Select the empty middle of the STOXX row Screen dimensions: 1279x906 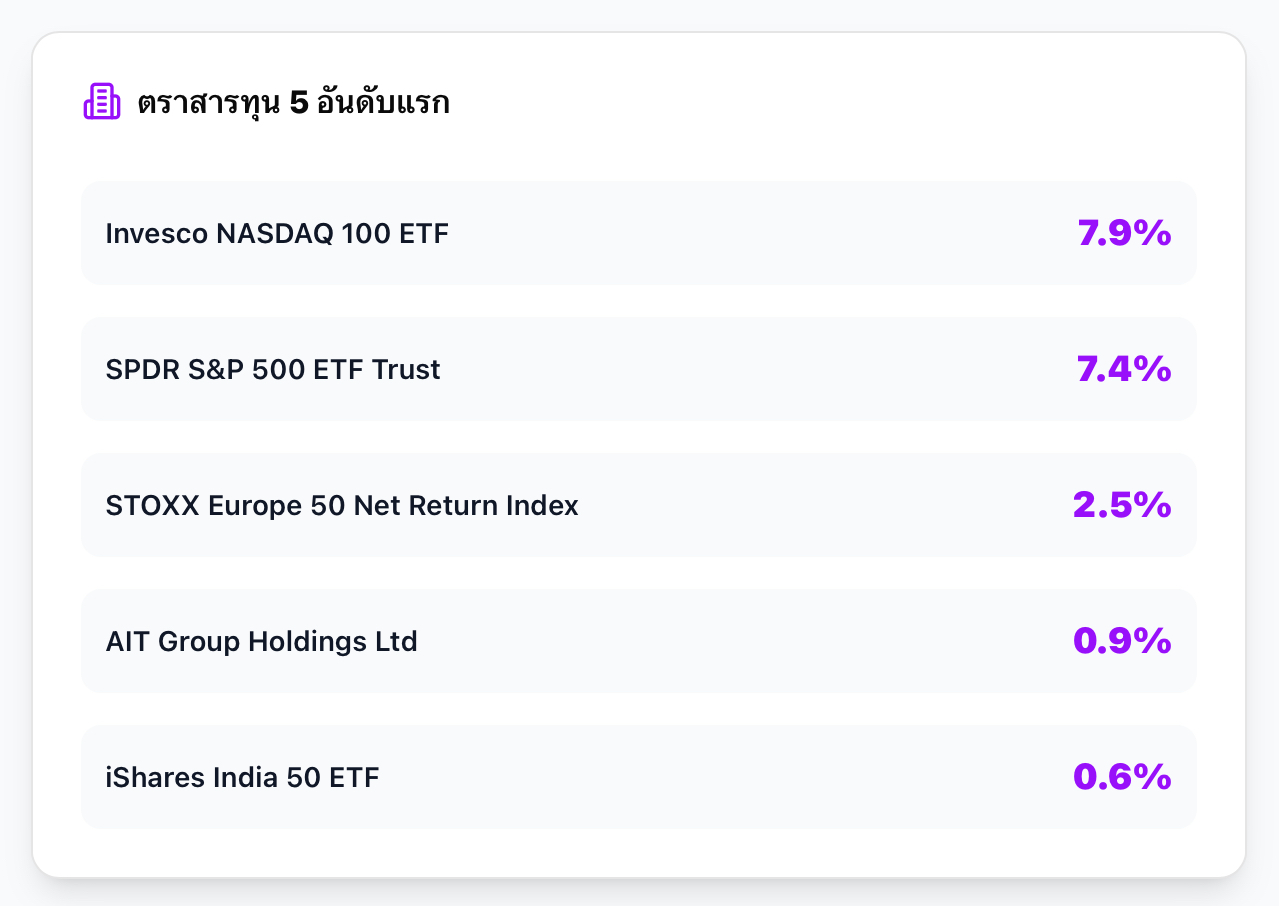point(820,506)
